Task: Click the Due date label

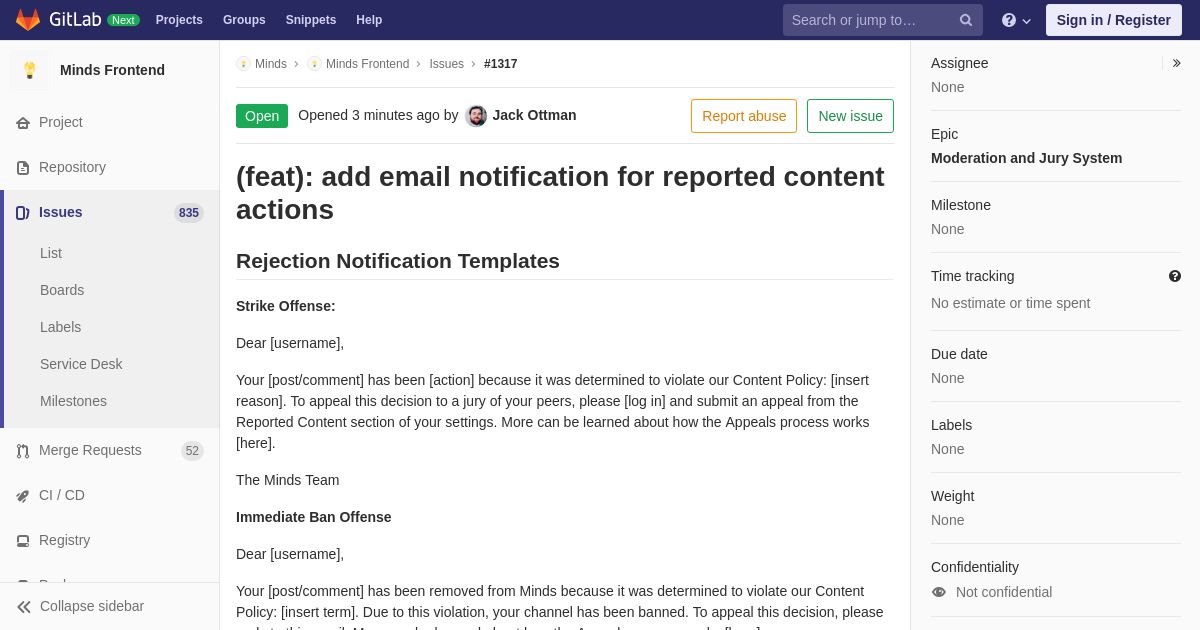Action: [x=959, y=354]
